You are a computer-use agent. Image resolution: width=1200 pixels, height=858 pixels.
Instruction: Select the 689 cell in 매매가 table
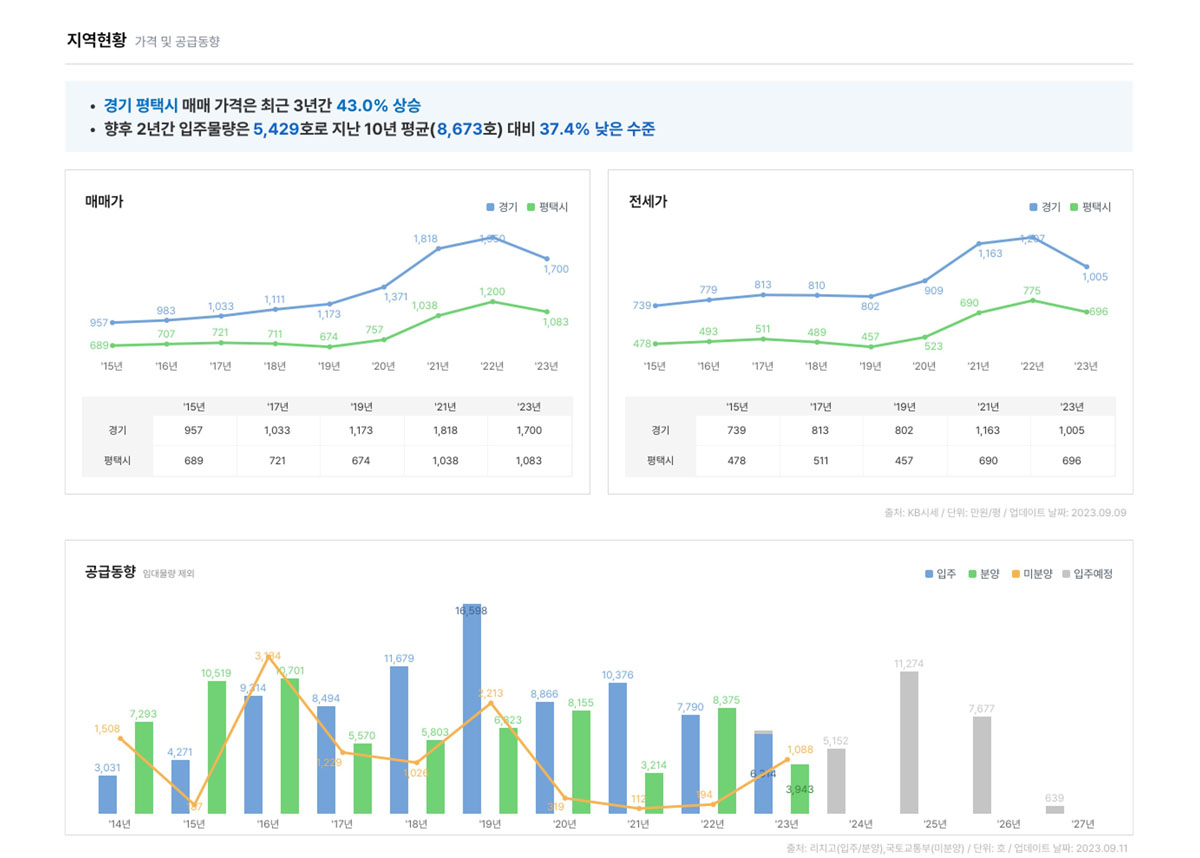(194, 461)
